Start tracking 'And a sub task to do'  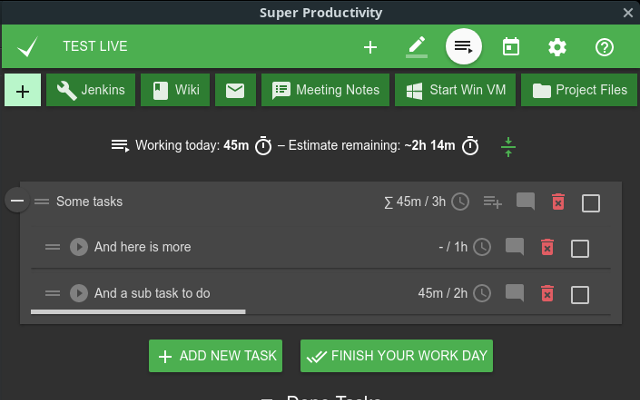point(79,294)
